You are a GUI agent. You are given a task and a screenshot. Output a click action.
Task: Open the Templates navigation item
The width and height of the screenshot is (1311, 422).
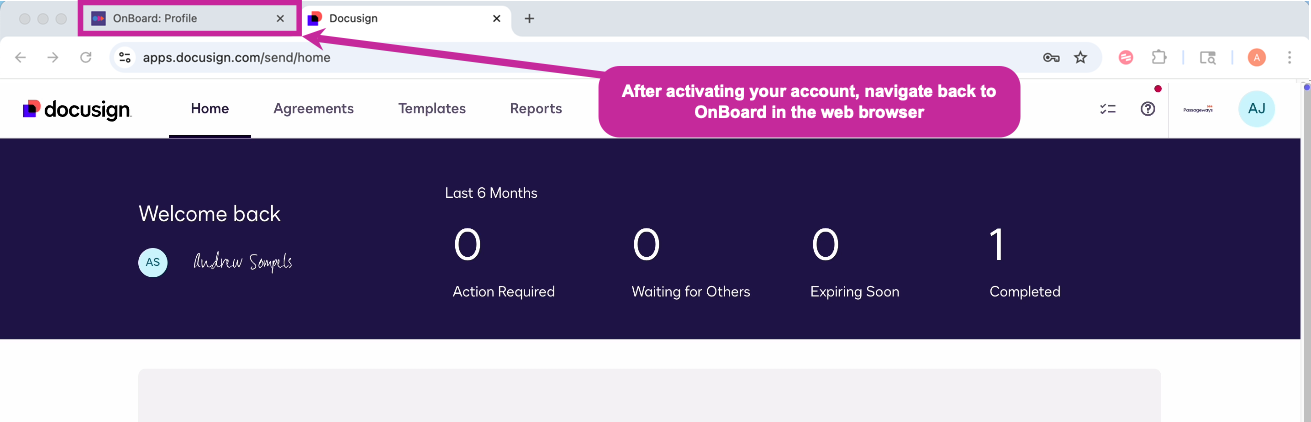point(432,109)
